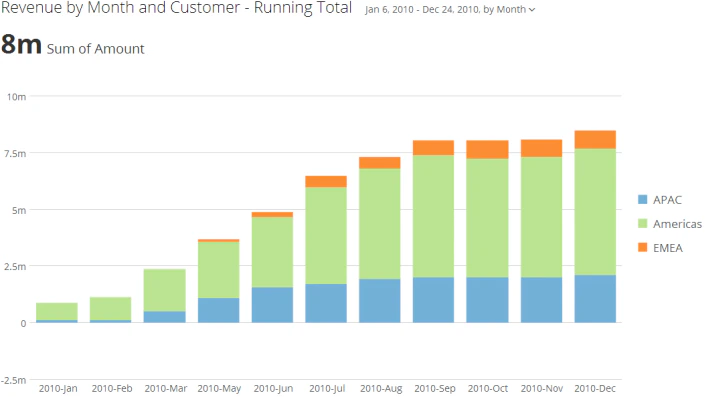Click the 8m Sum of Amount headline
The width and height of the screenshot is (708, 397).
tap(73, 45)
